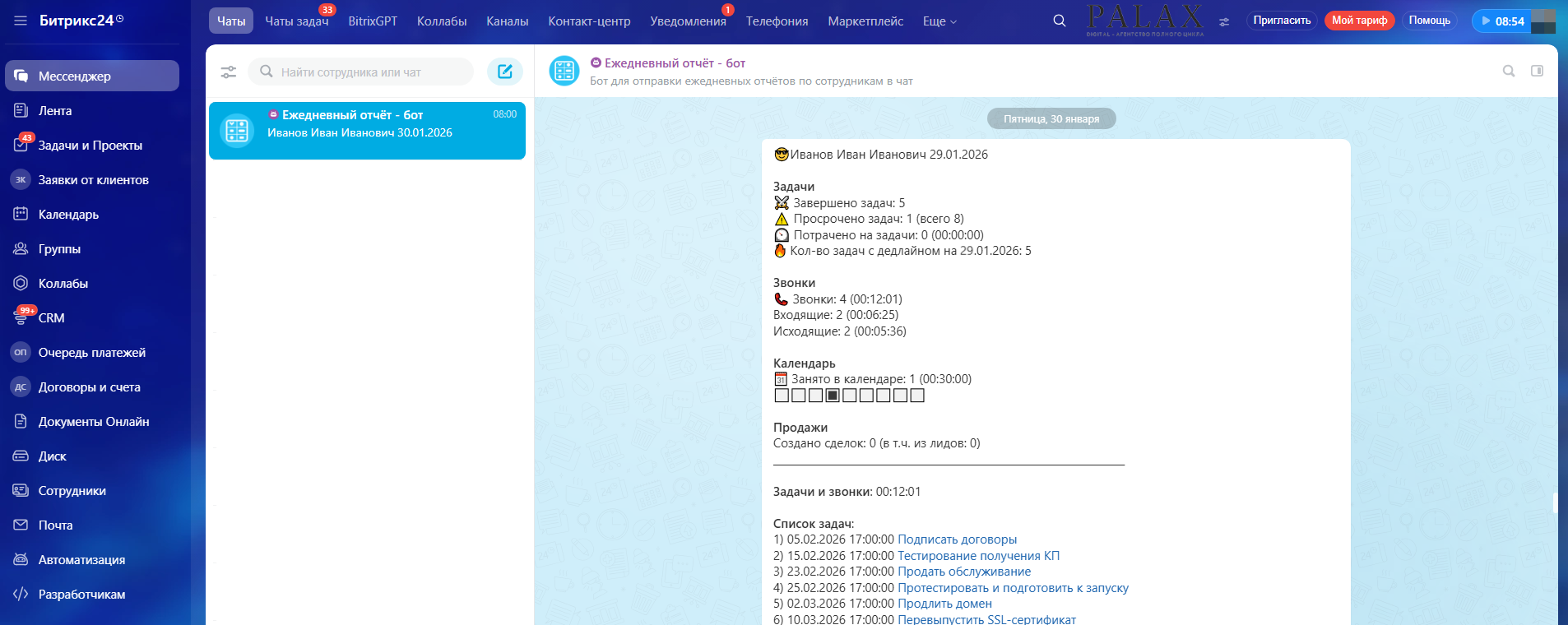This screenshot has height=625, width=1568.
Task: Open Протестировать и подготовить к запуску link
Action: (1013, 588)
